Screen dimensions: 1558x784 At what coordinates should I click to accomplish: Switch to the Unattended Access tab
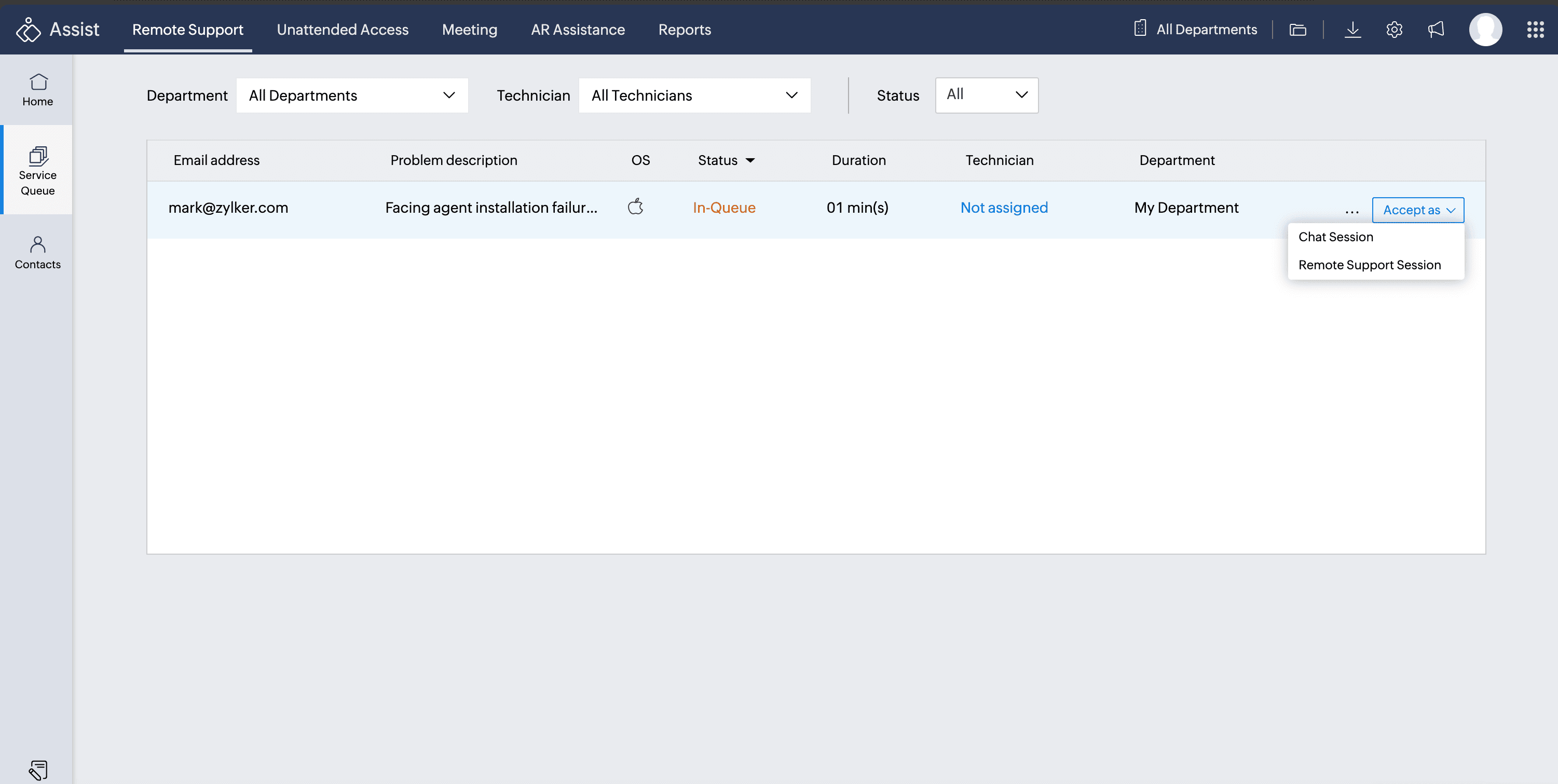(343, 29)
